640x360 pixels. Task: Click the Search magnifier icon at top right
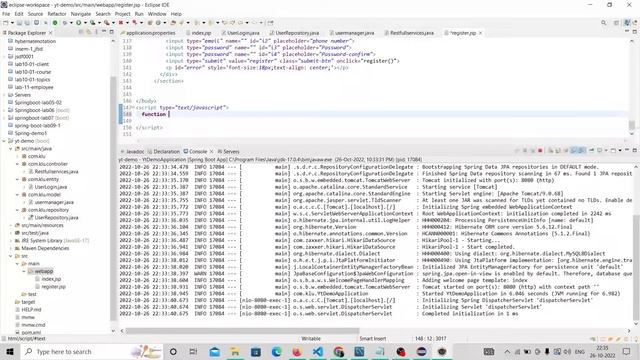point(604,23)
